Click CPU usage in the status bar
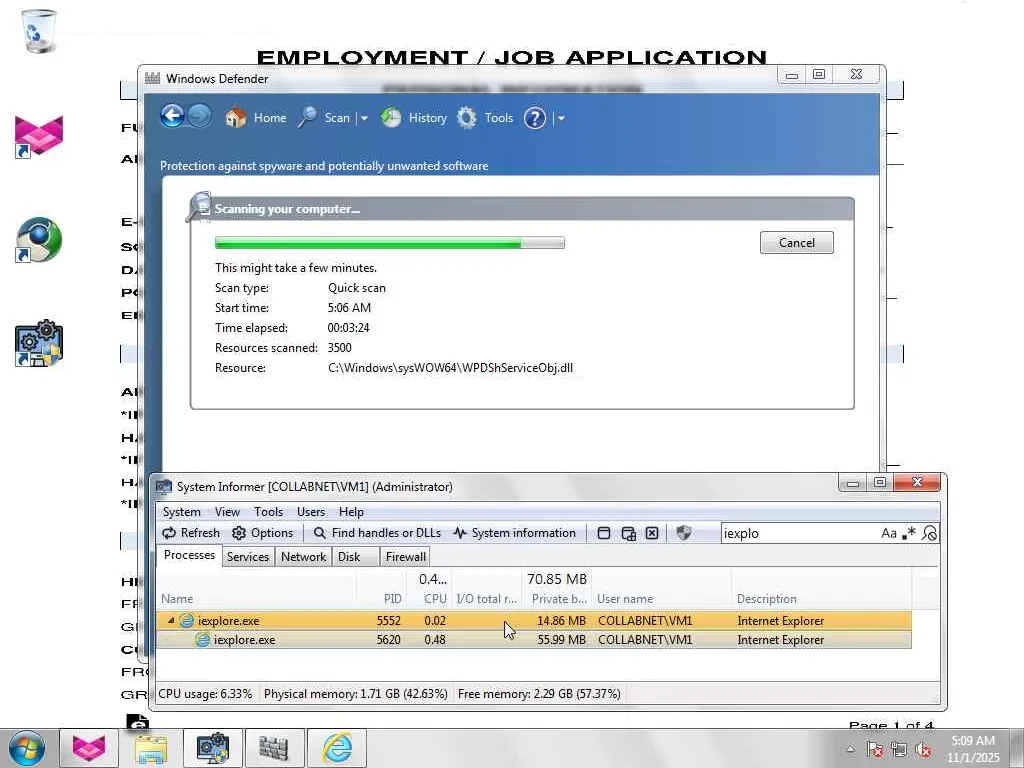The height and width of the screenshot is (768, 1024). (206, 694)
